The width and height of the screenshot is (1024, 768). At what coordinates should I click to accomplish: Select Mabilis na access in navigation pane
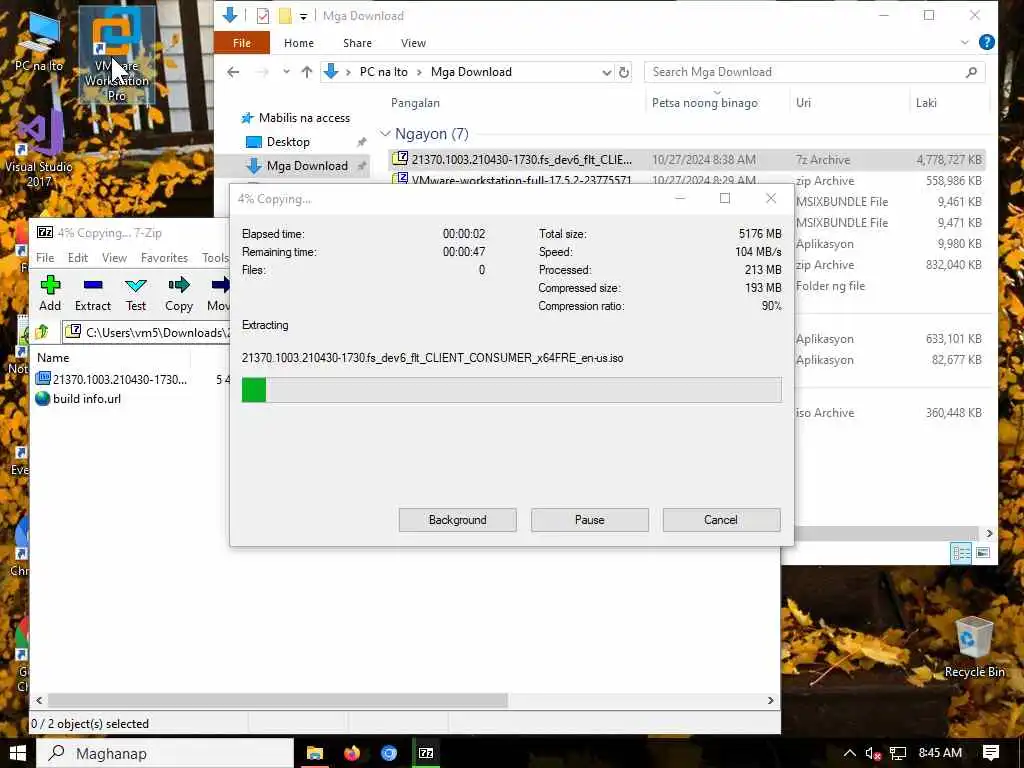(x=304, y=118)
